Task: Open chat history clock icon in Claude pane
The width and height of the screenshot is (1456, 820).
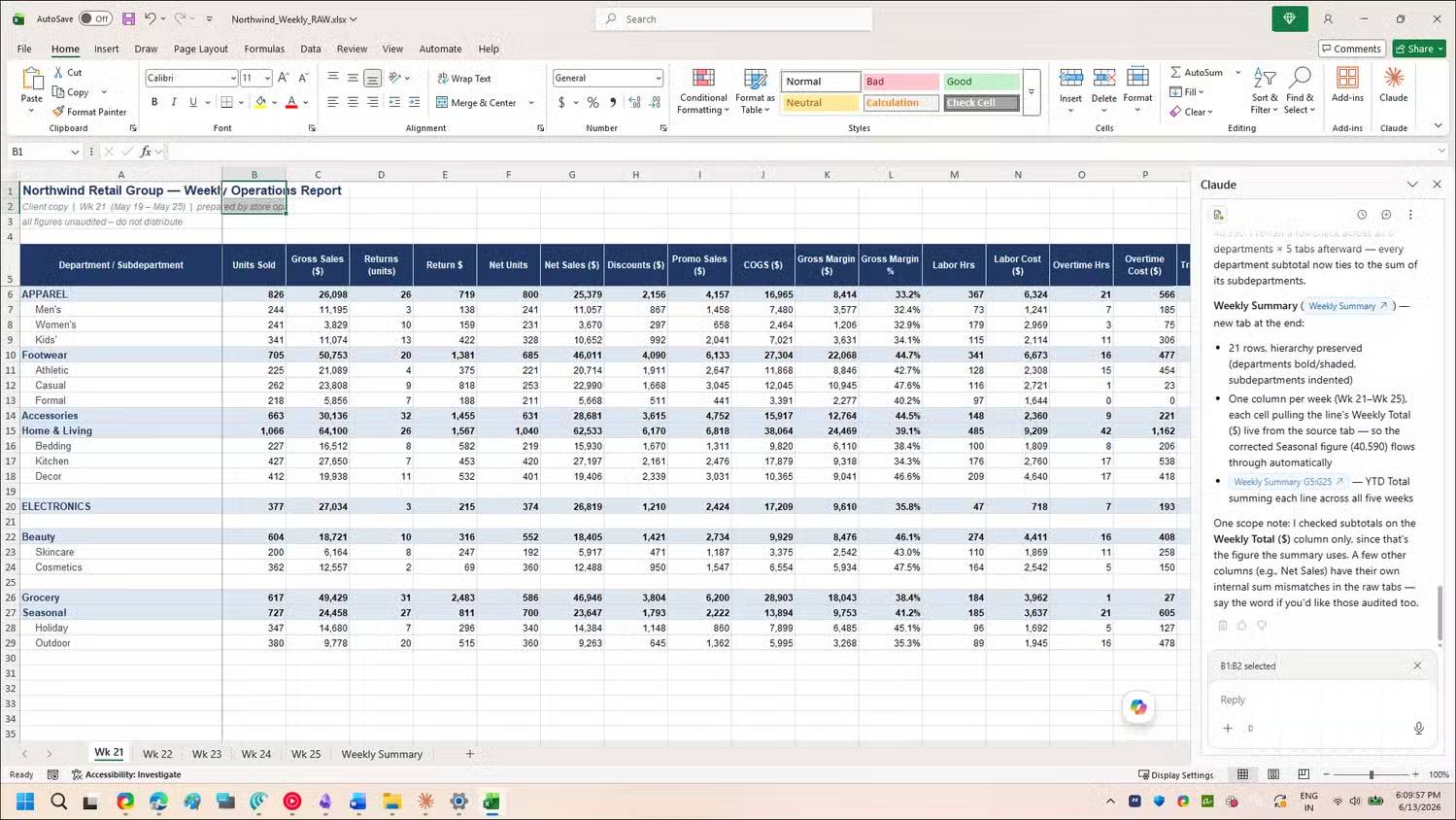Action: pos(1362,215)
